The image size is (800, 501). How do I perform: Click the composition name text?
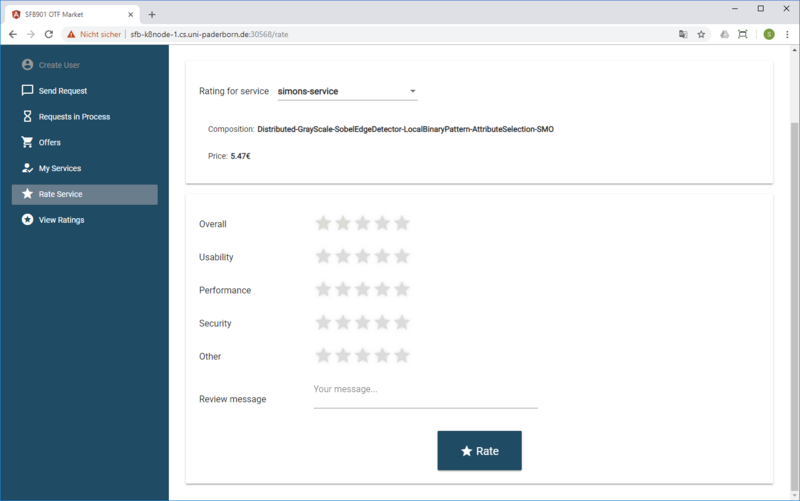pos(406,129)
